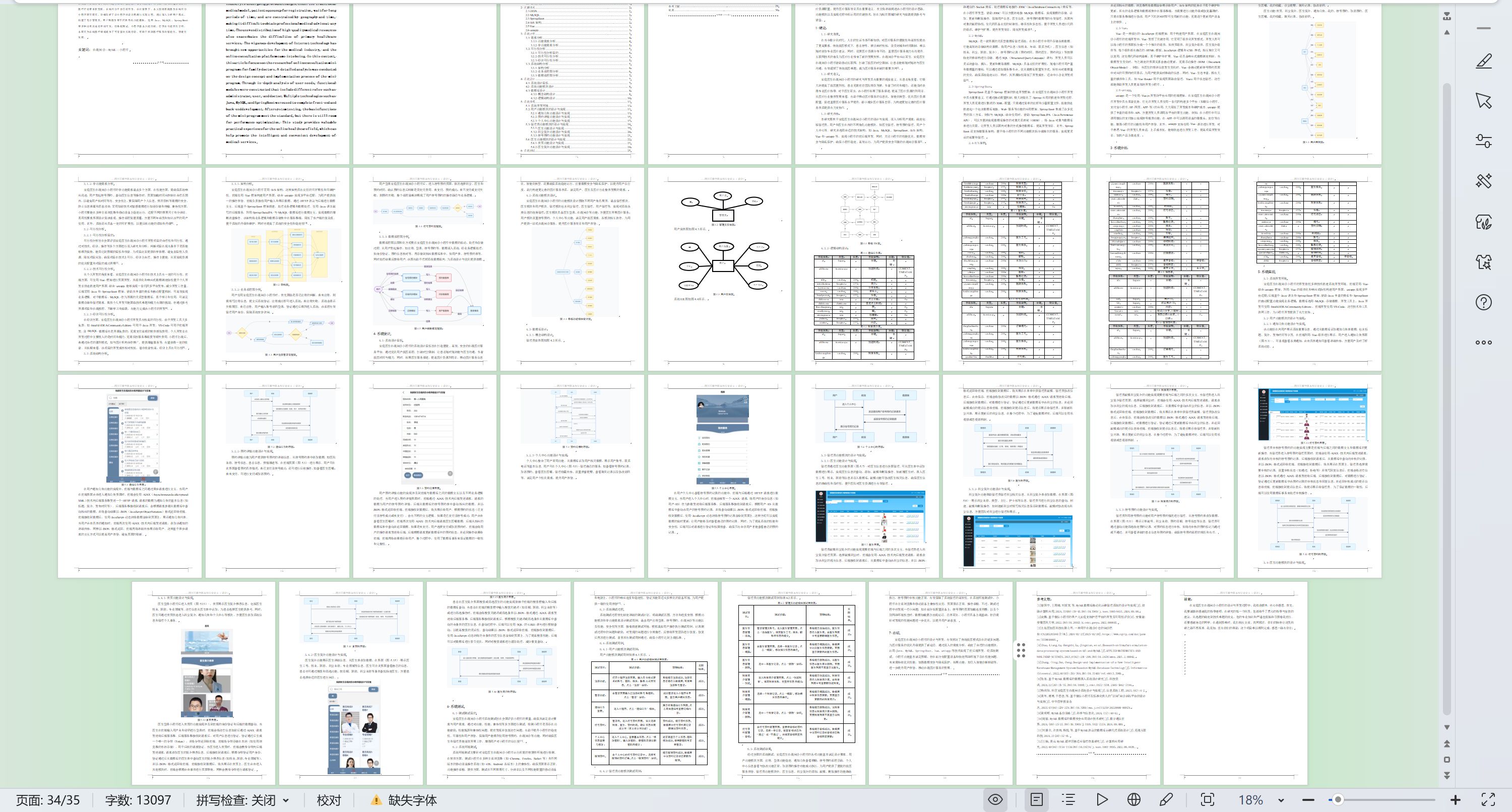Show word count 字数: 13097
This screenshot has width=1512, height=812.
click(x=138, y=800)
